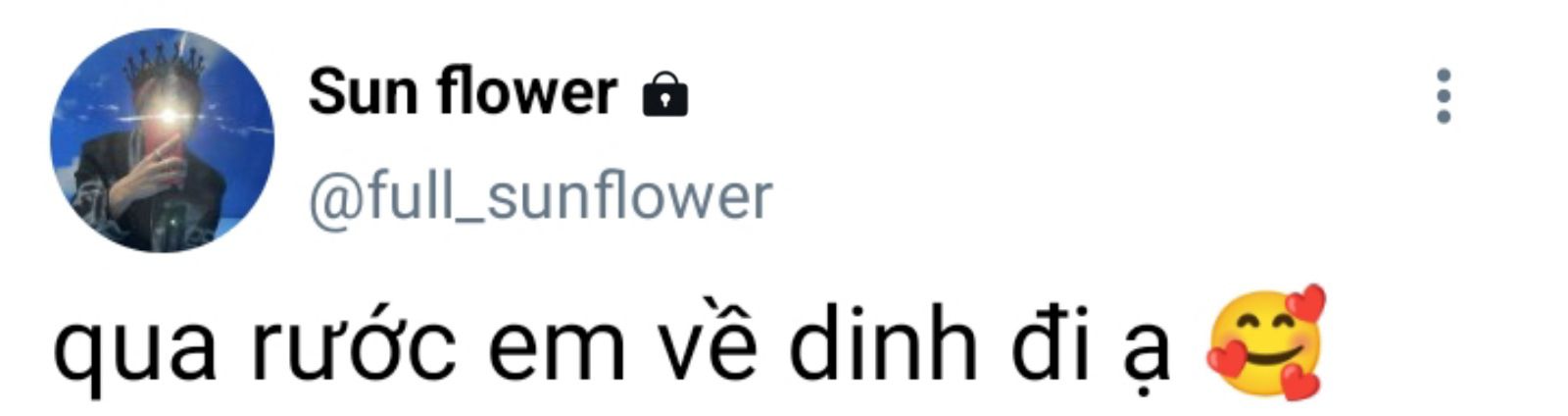This screenshot has height=416, width=1568.
Task: Select the word "qua" in the tweet
Action: point(134,351)
